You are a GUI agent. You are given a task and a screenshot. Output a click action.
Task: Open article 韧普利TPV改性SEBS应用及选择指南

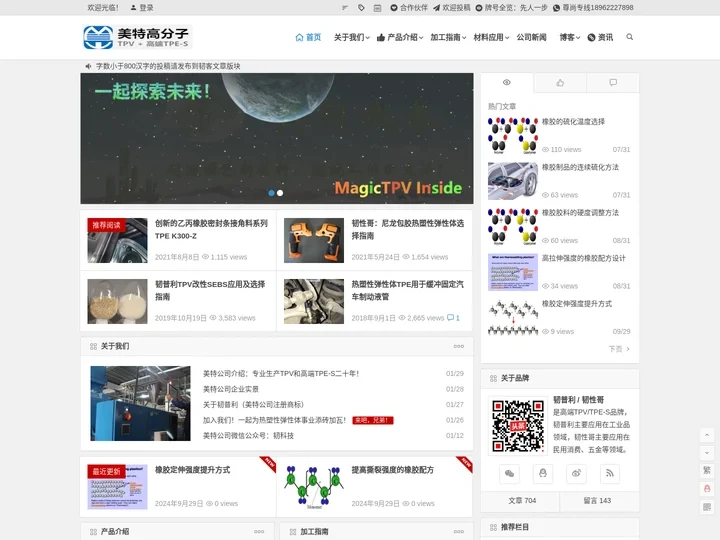click(210, 290)
